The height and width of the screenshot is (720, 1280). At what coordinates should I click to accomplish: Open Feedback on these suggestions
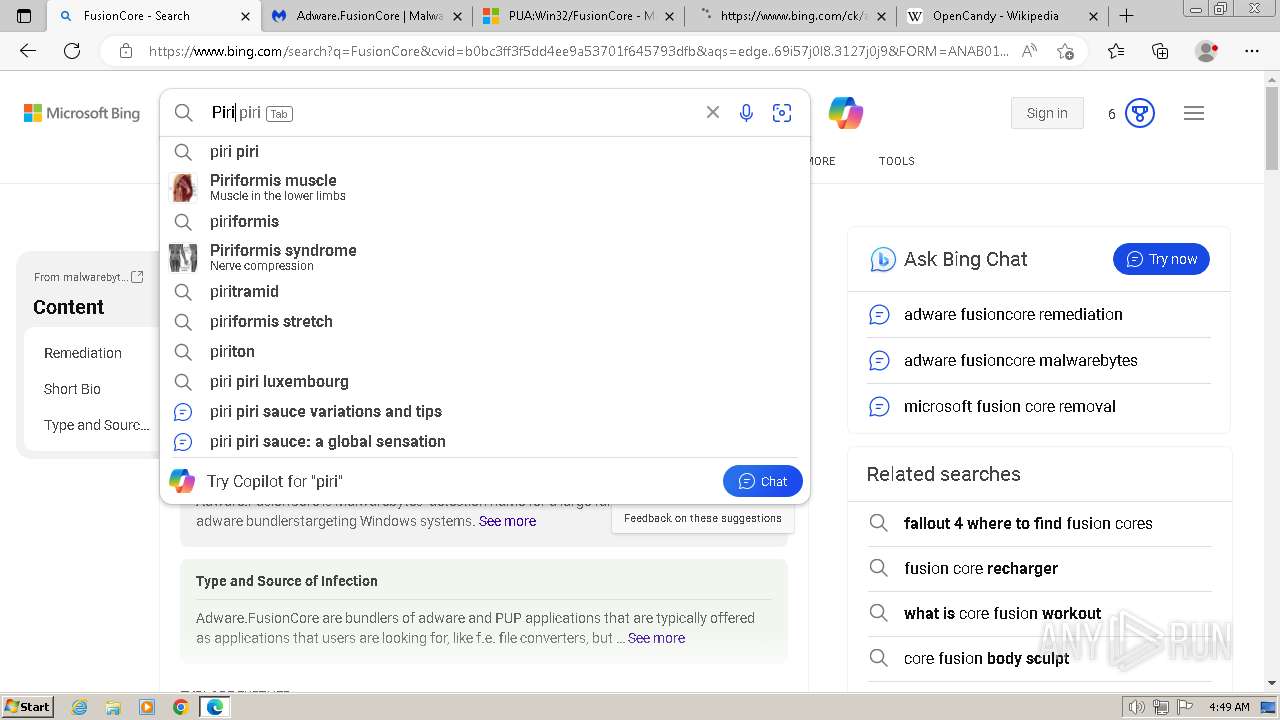click(x=703, y=518)
